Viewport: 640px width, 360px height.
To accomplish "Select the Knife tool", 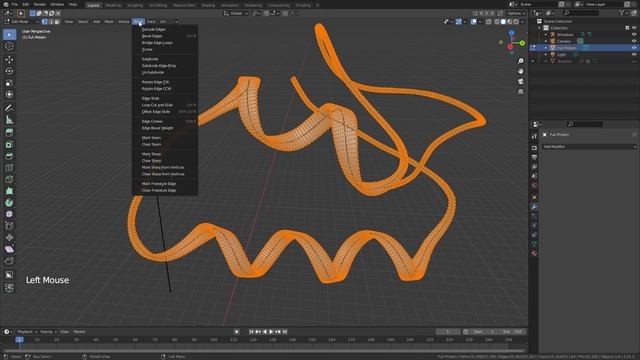I will 9,180.
